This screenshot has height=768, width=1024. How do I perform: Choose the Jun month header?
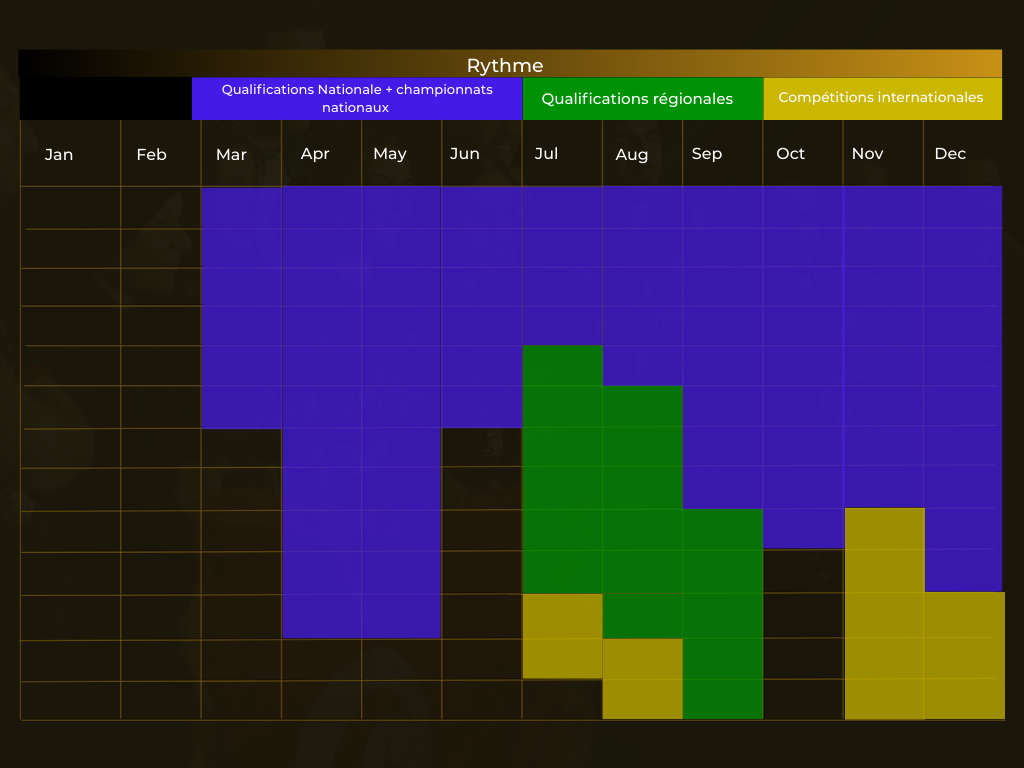pyautogui.click(x=465, y=154)
